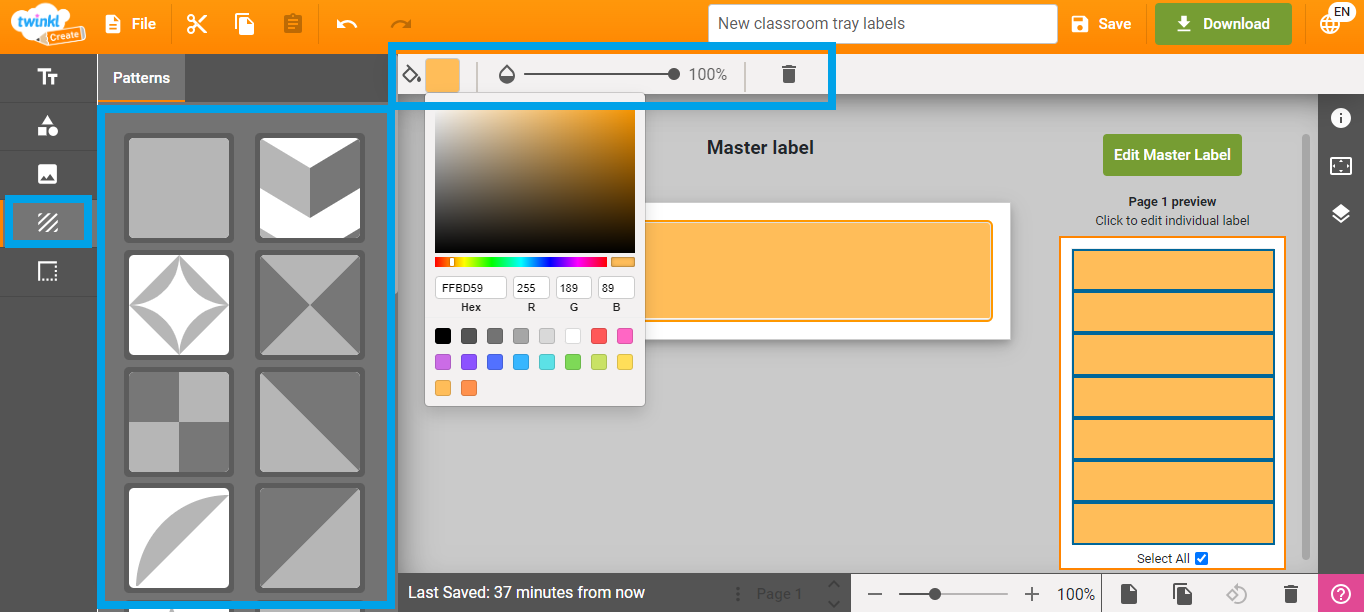Click the rotate page icon in bottom bar

(x=1237, y=594)
